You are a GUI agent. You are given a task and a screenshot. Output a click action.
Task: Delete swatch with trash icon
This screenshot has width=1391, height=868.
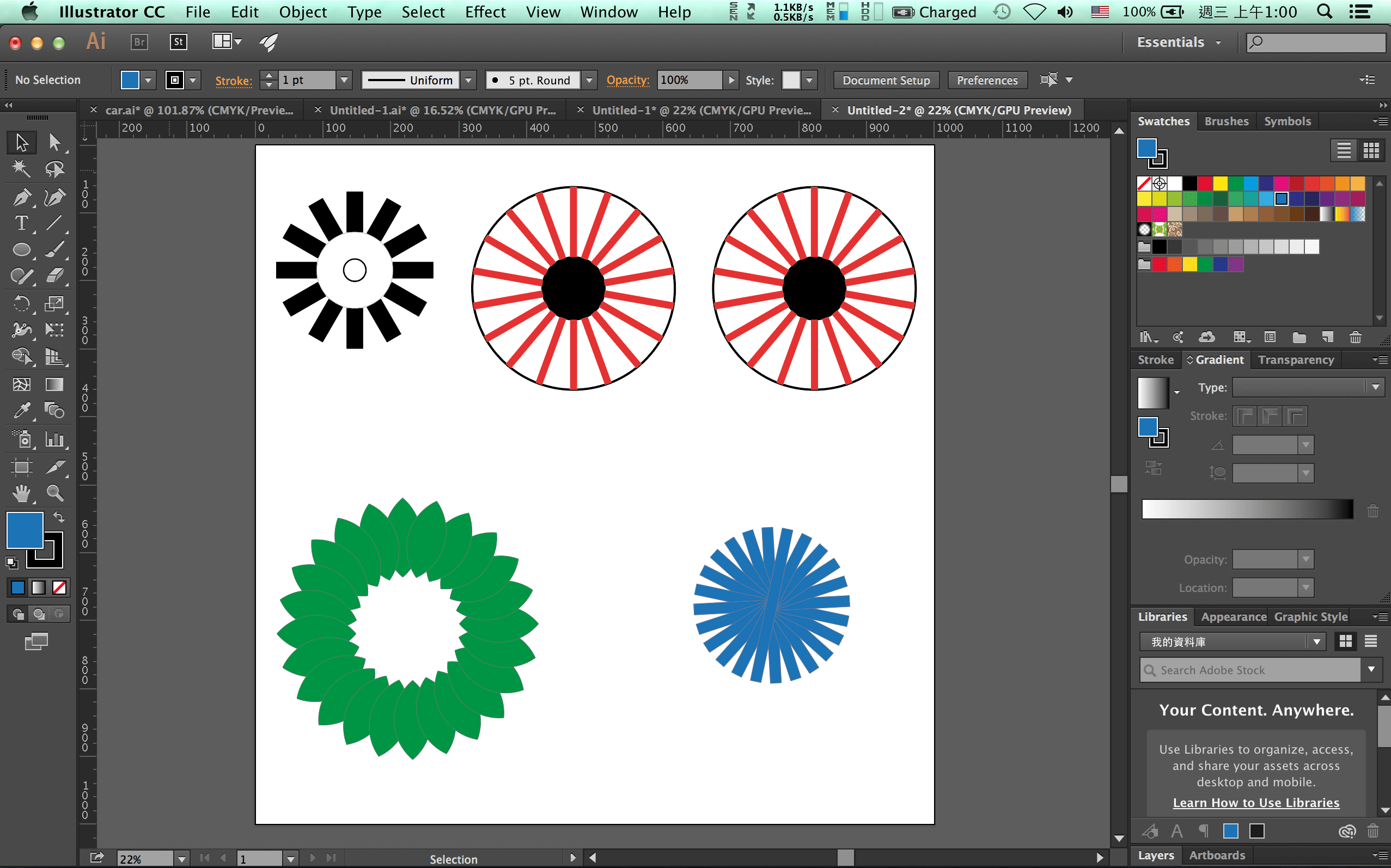click(1356, 338)
